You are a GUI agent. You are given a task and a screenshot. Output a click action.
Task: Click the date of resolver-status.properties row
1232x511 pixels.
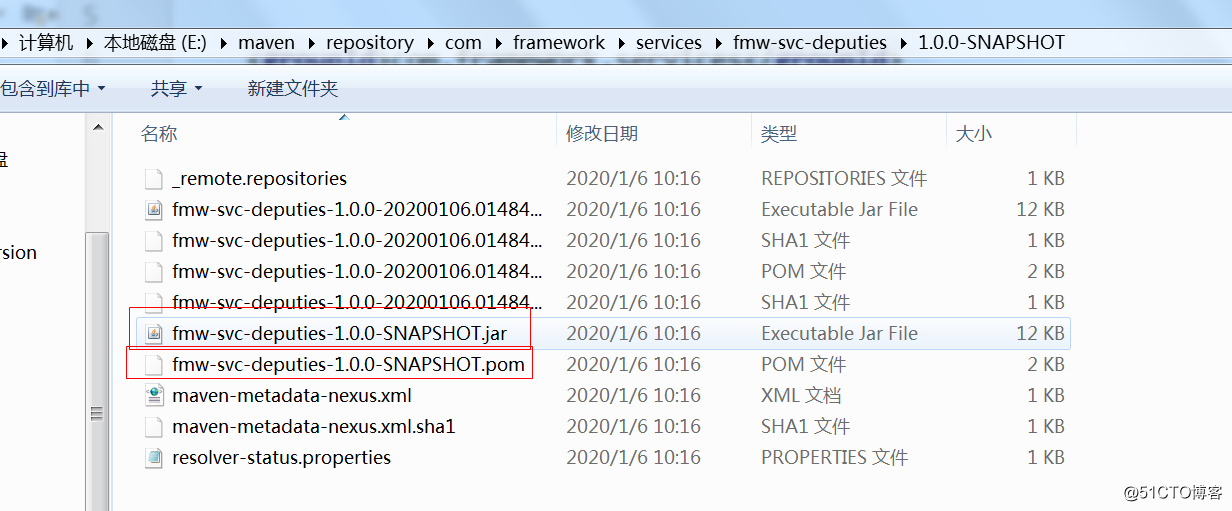click(x=633, y=458)
